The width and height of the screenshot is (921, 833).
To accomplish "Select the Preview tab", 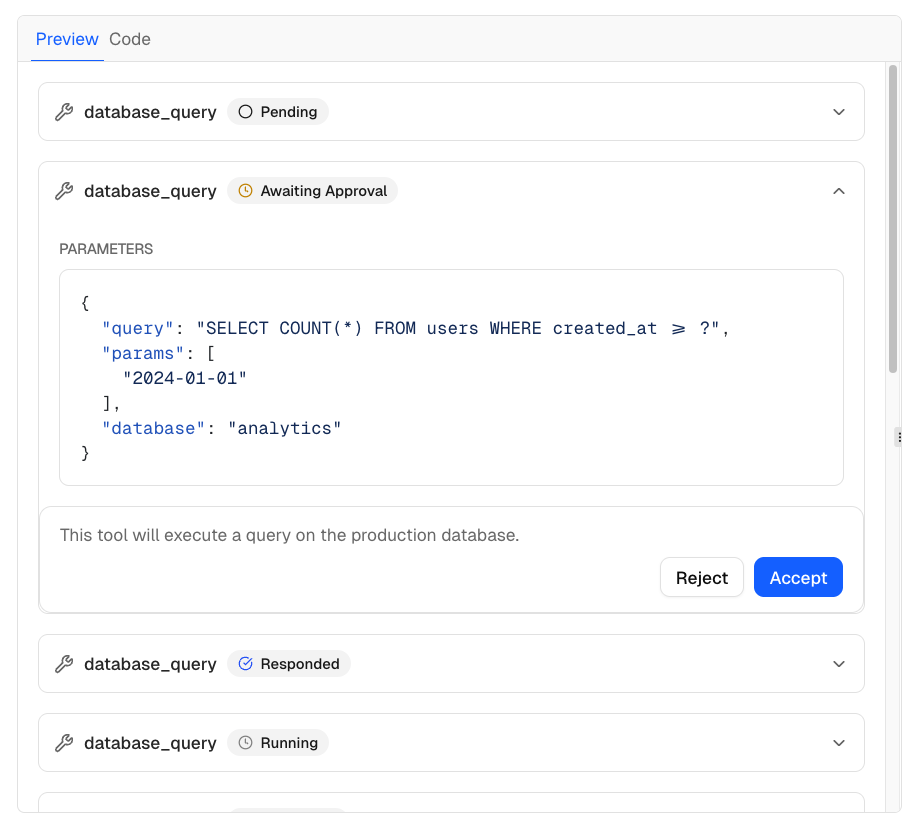I will coord(67,39).
